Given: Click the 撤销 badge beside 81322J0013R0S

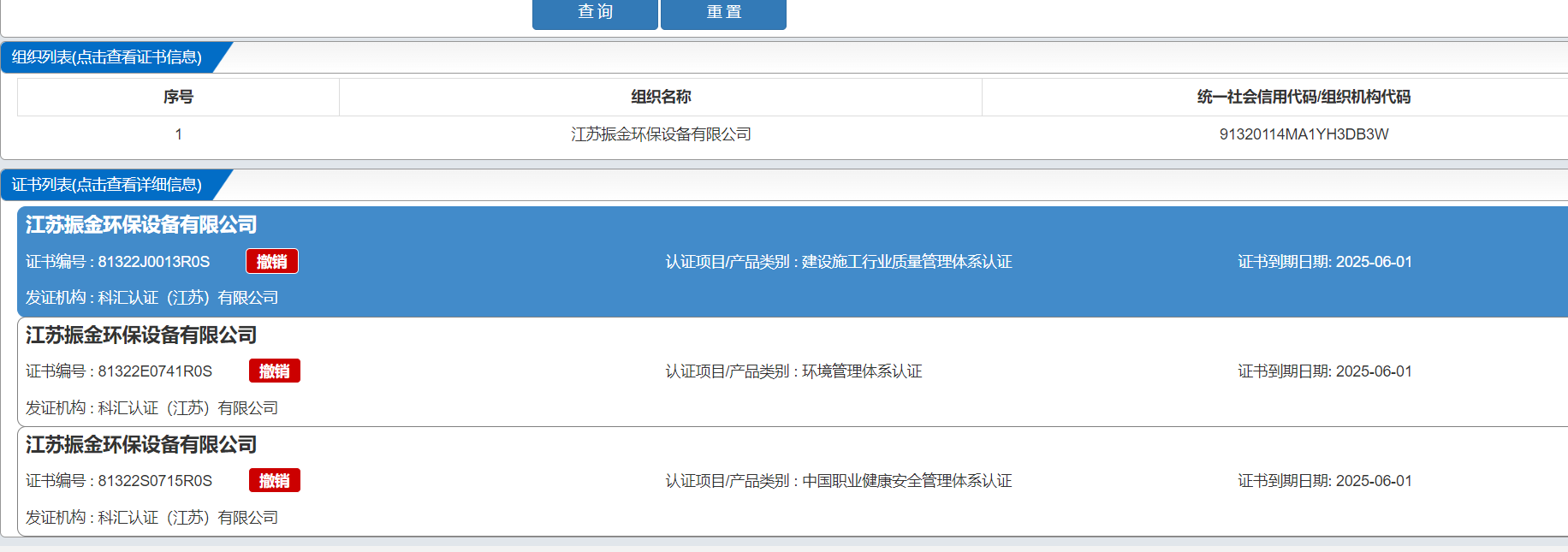Looking at the screenshot, I should [272, 262].
